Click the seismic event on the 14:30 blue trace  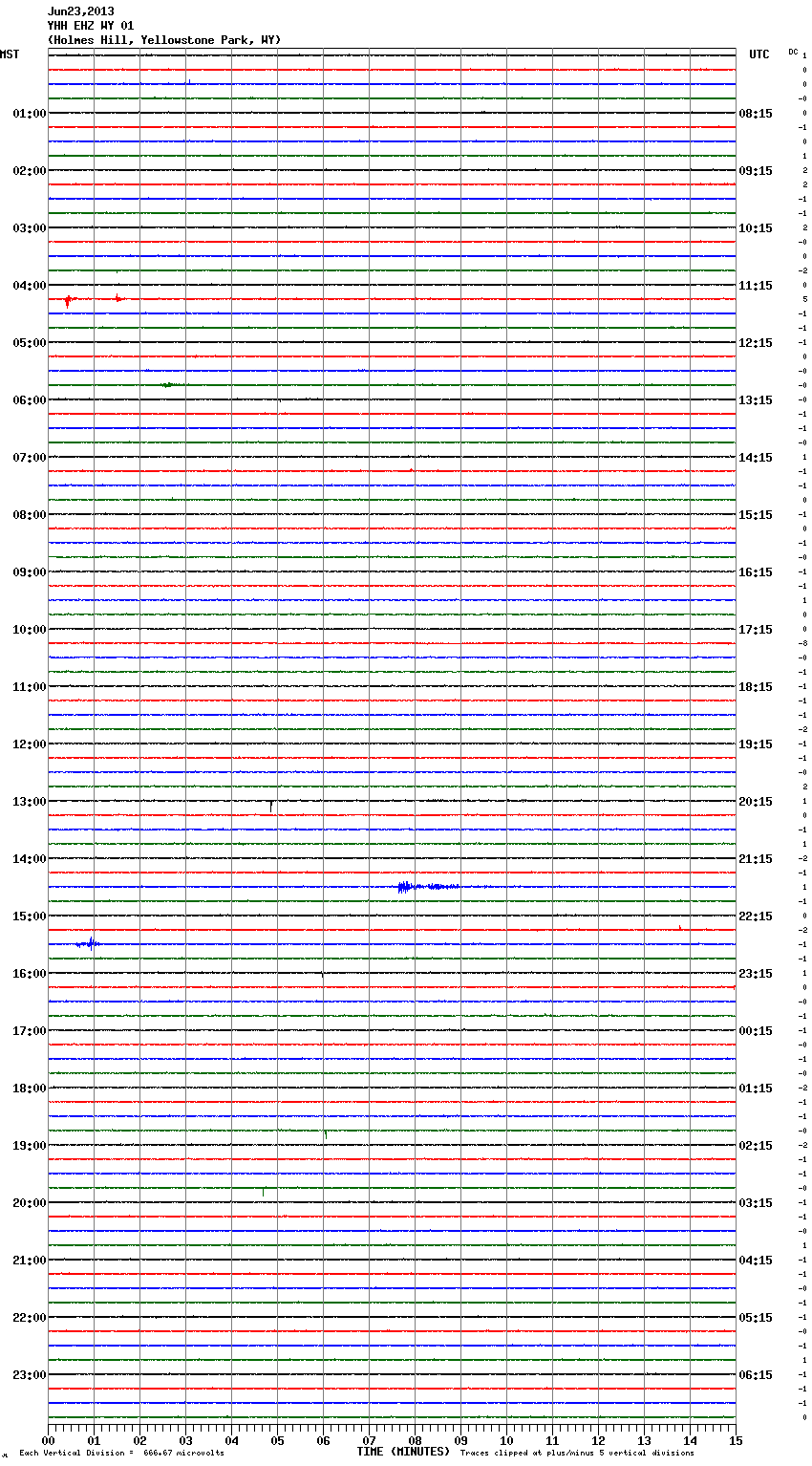[429, 887]
